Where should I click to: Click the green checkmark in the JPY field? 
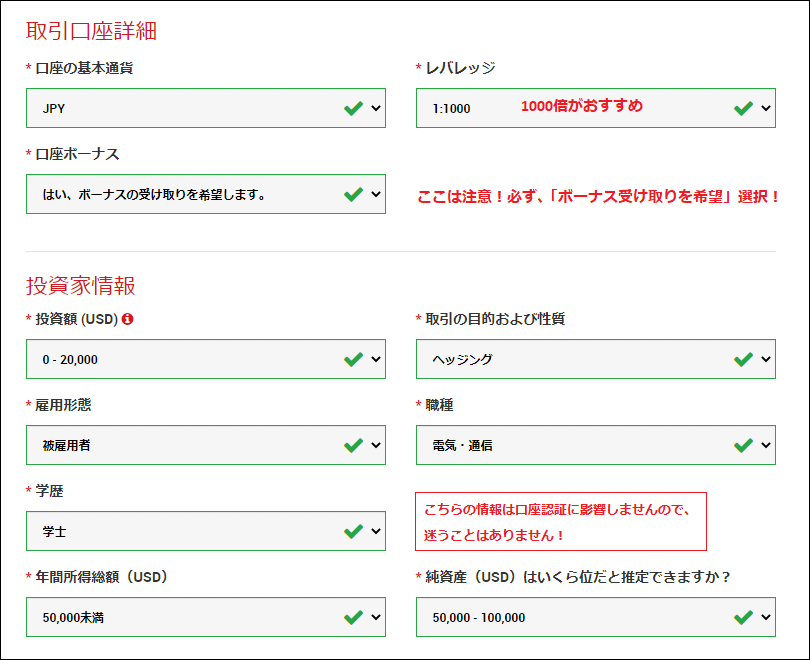[353, 107]
